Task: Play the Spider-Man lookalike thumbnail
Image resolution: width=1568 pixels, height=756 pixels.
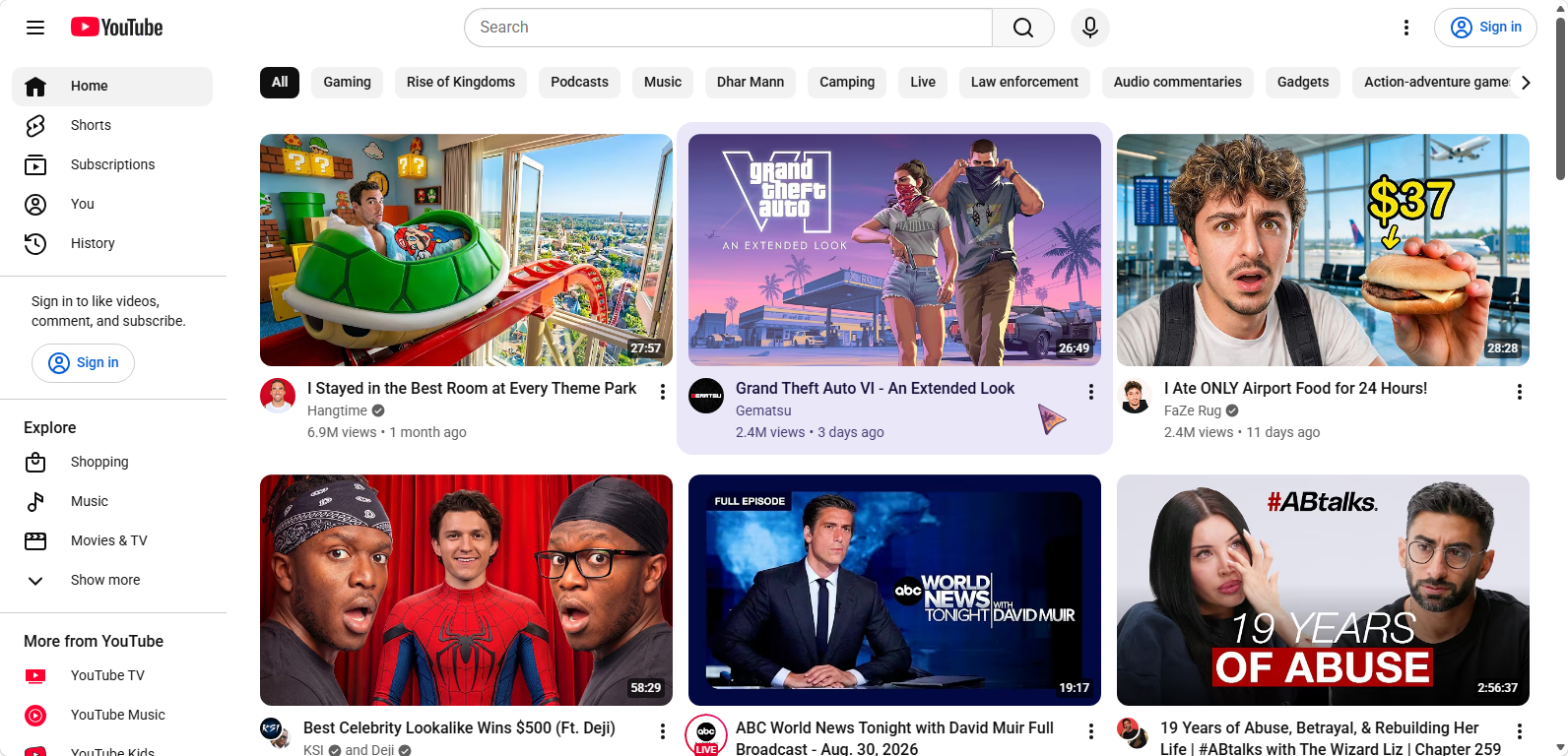Action: (x=466, y=591)
